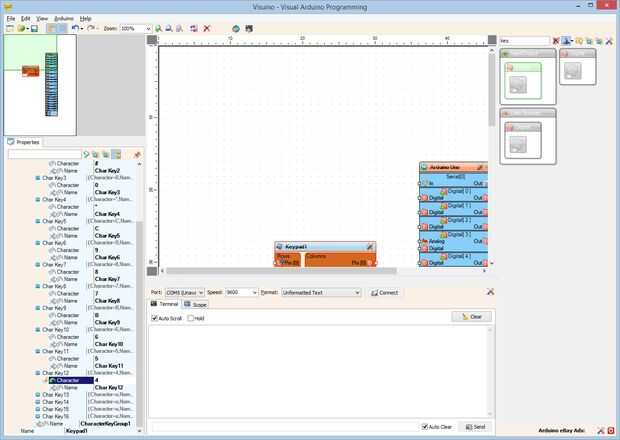Toggle the Auto Clear checkbox
Screen dimensions: 620x440
(425, 427)
